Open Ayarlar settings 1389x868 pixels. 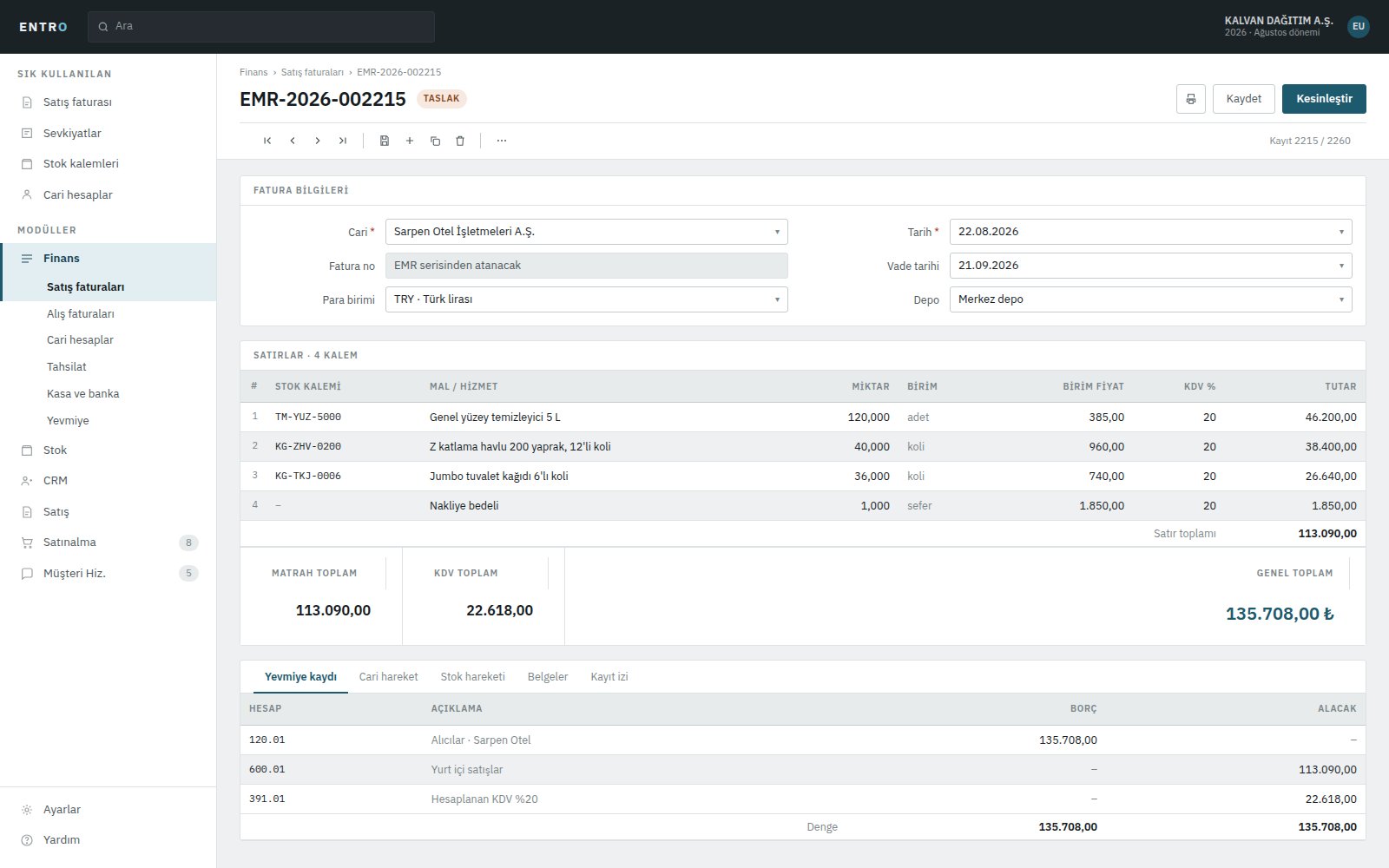point(108,809)
